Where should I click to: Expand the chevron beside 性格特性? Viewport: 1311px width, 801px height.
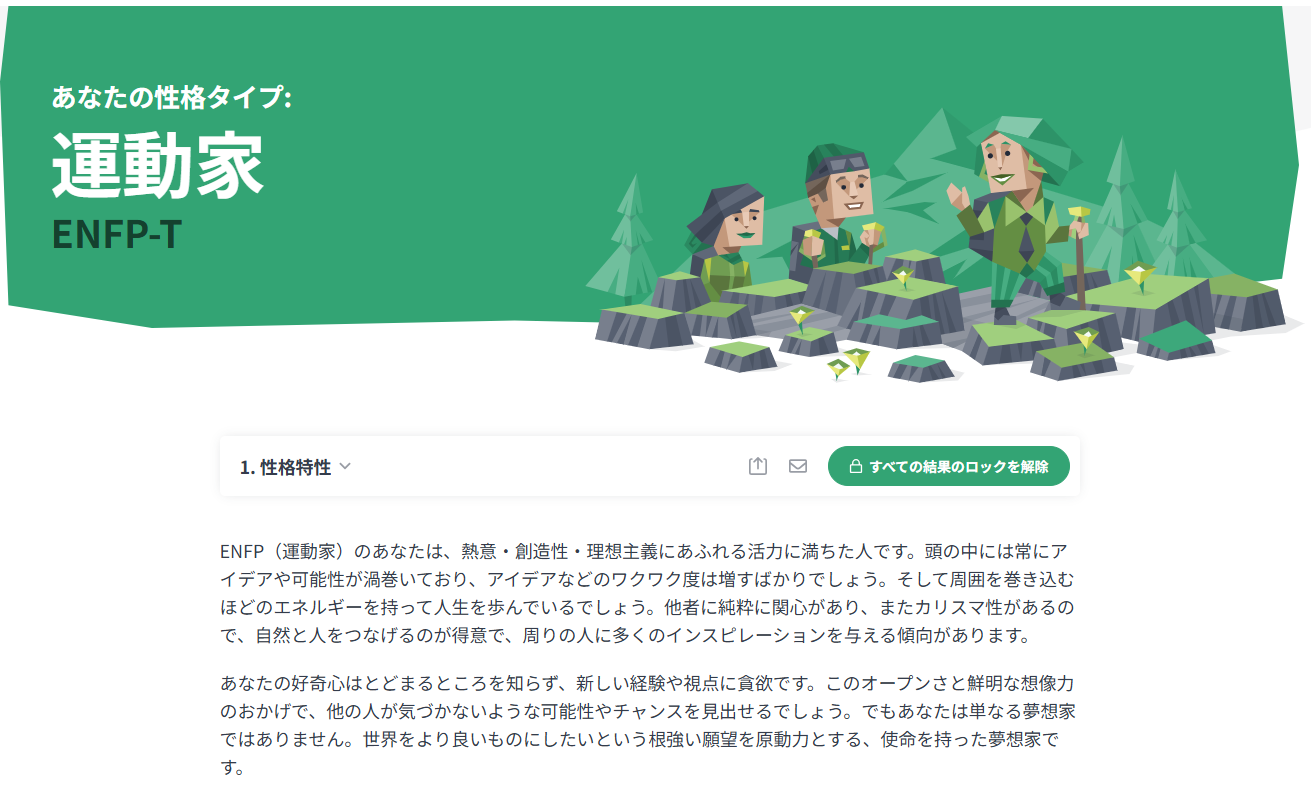pyautogui.click(x=345, y=467)
